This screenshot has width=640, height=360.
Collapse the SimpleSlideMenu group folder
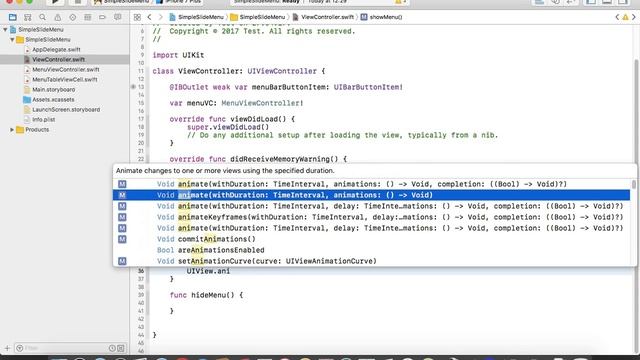pos(12,40)
